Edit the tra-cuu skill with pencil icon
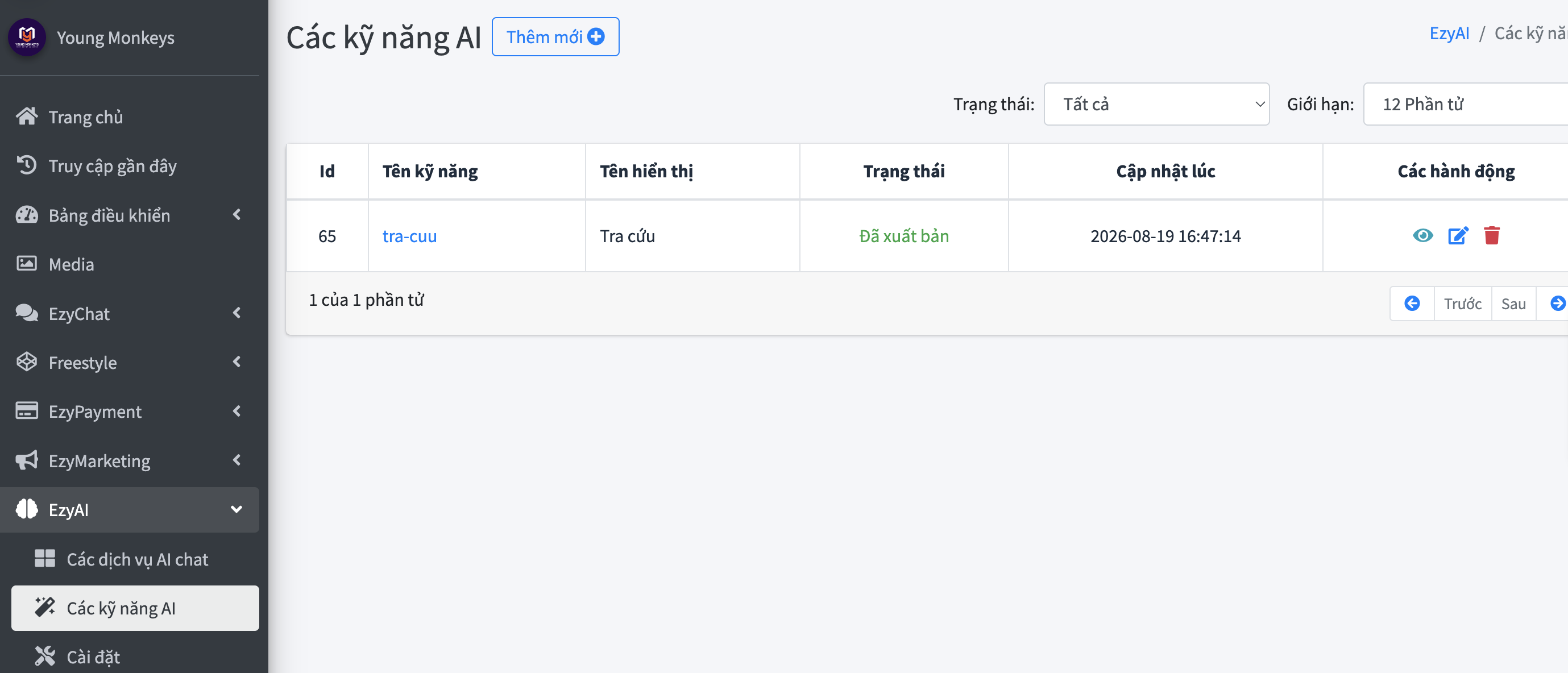Viewport: 1568px width, 673px height. pos(1458,235)
